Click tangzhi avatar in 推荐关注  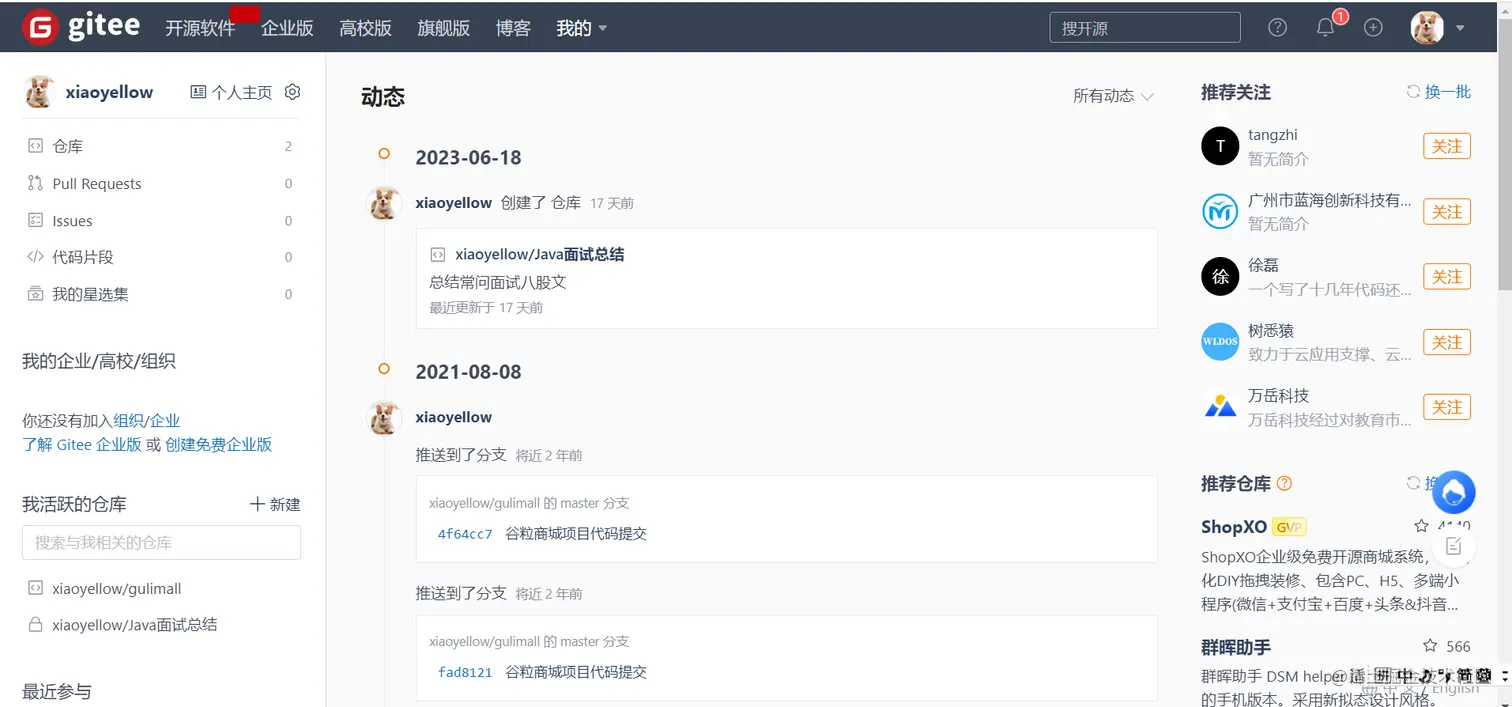(1220, 147)
